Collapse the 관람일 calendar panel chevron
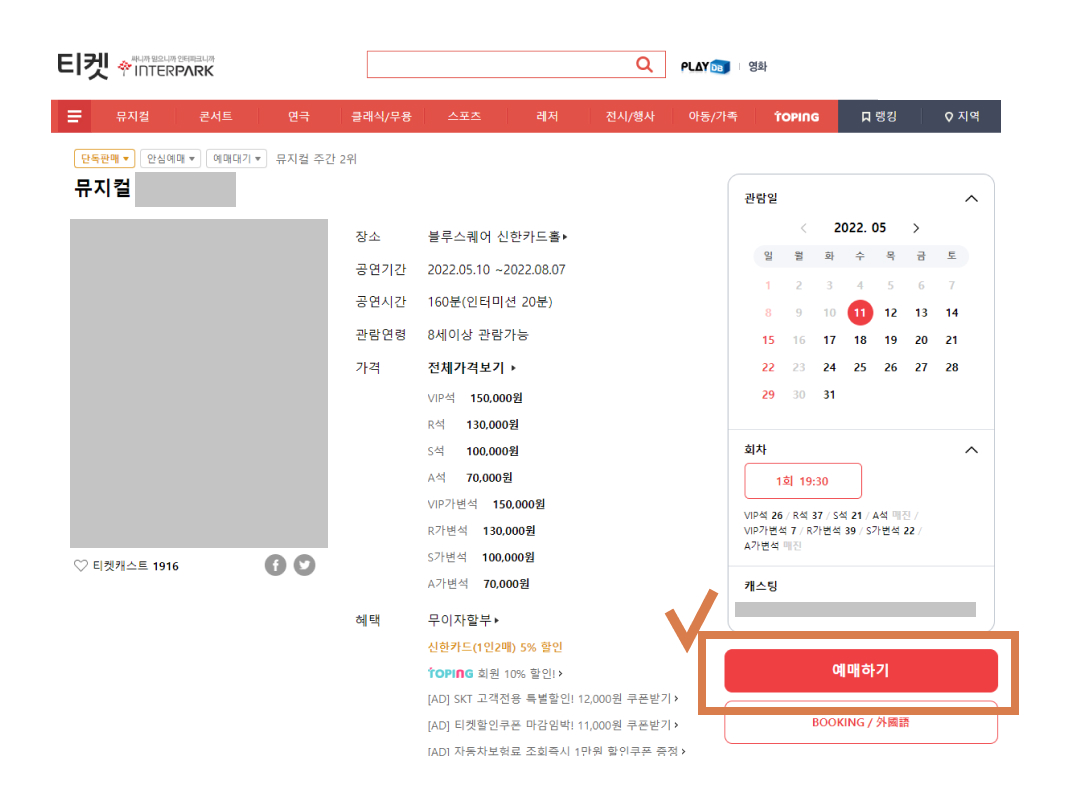1080x791 pixels. click(x=971, y=197)
